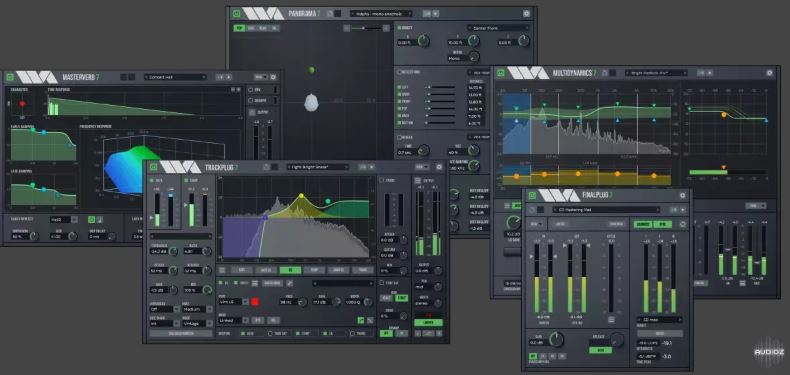Open the FinalPlug 7 settings gear
This screenshot has width=790, height=375.
(x=682, y=196)
